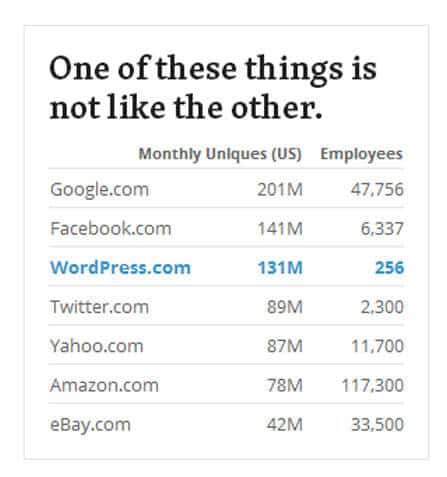Viewport: 447px width, 477px height.
Task: Click the 6,337 Facebook employees figure
Action: [x=382, y=229]
